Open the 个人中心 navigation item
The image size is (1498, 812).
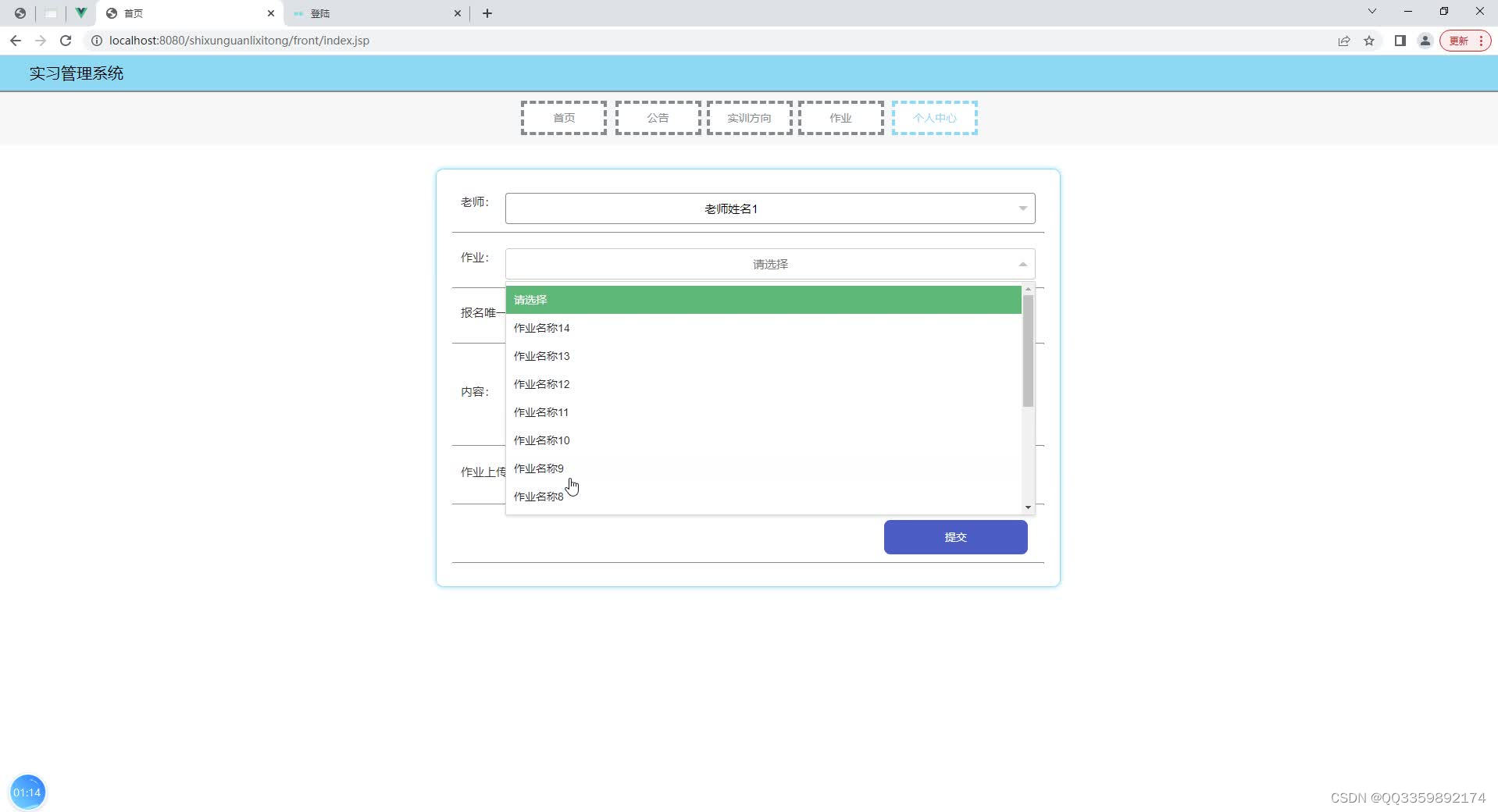(935, 118)
